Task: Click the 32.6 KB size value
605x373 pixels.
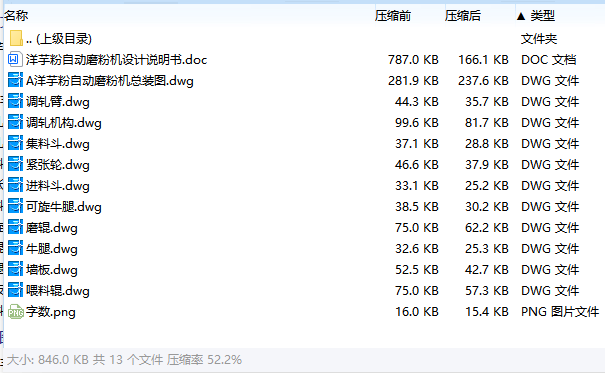Action: [x=417, y=249]
